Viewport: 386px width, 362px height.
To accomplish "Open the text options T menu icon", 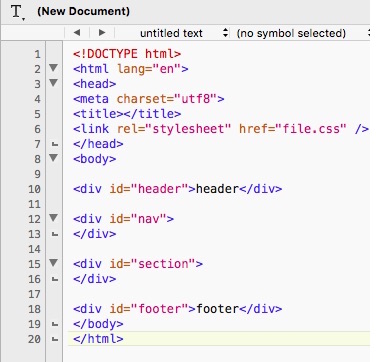I will 17,12.
